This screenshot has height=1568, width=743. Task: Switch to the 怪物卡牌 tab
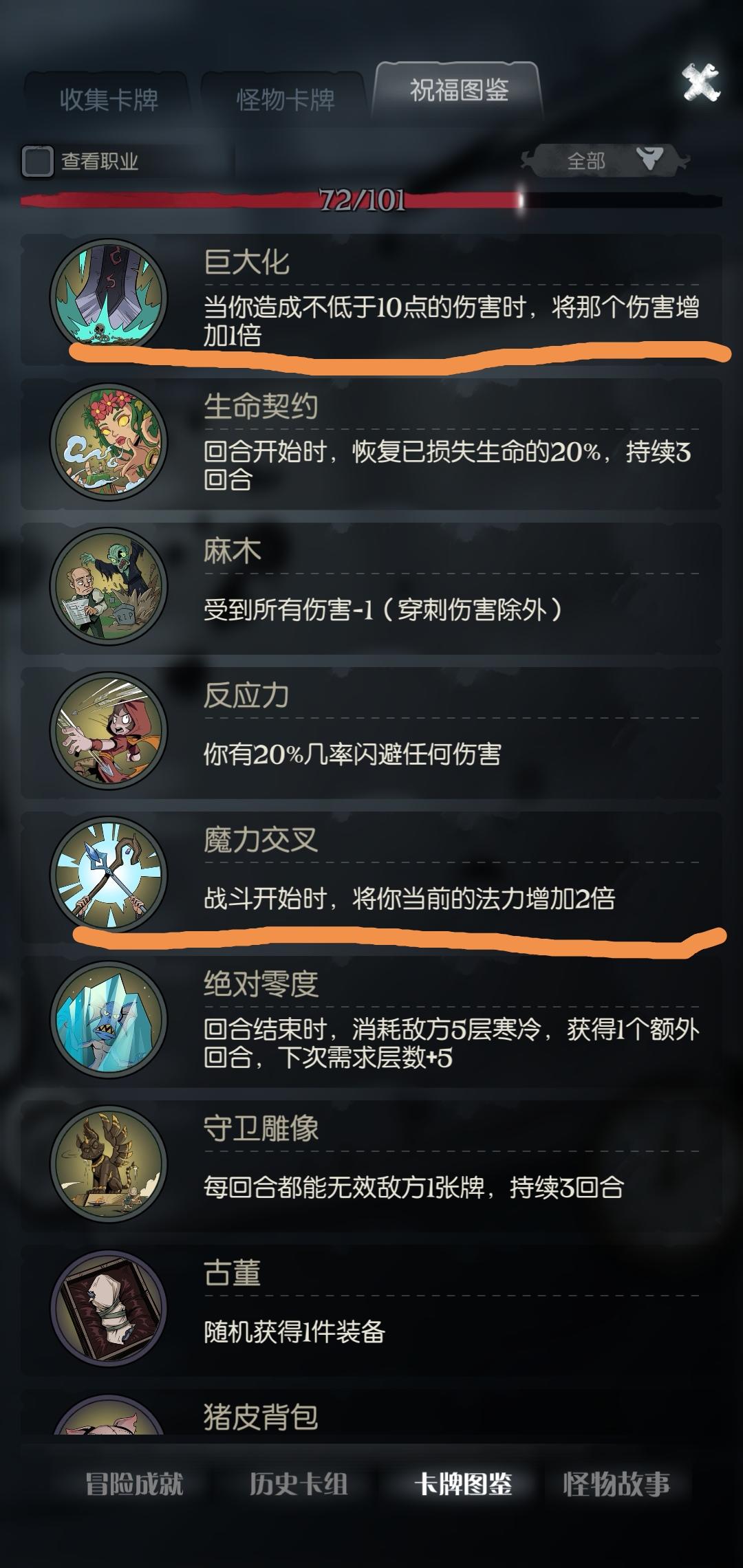point(286,100)
